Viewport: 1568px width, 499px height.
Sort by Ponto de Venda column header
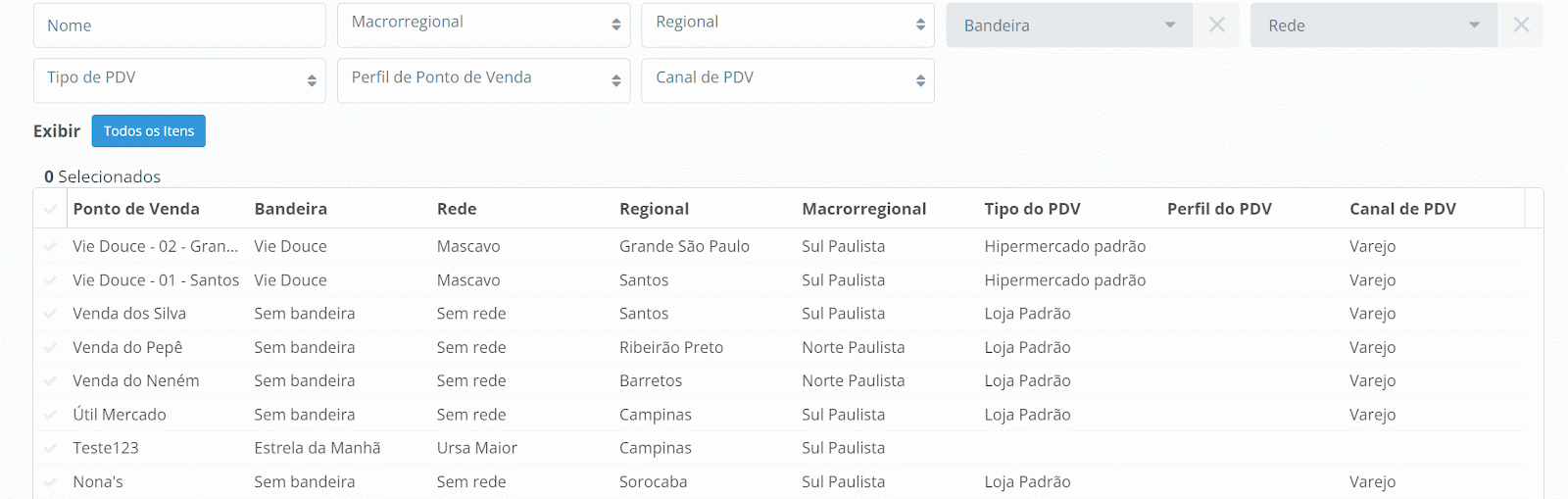tap(136, 209)
